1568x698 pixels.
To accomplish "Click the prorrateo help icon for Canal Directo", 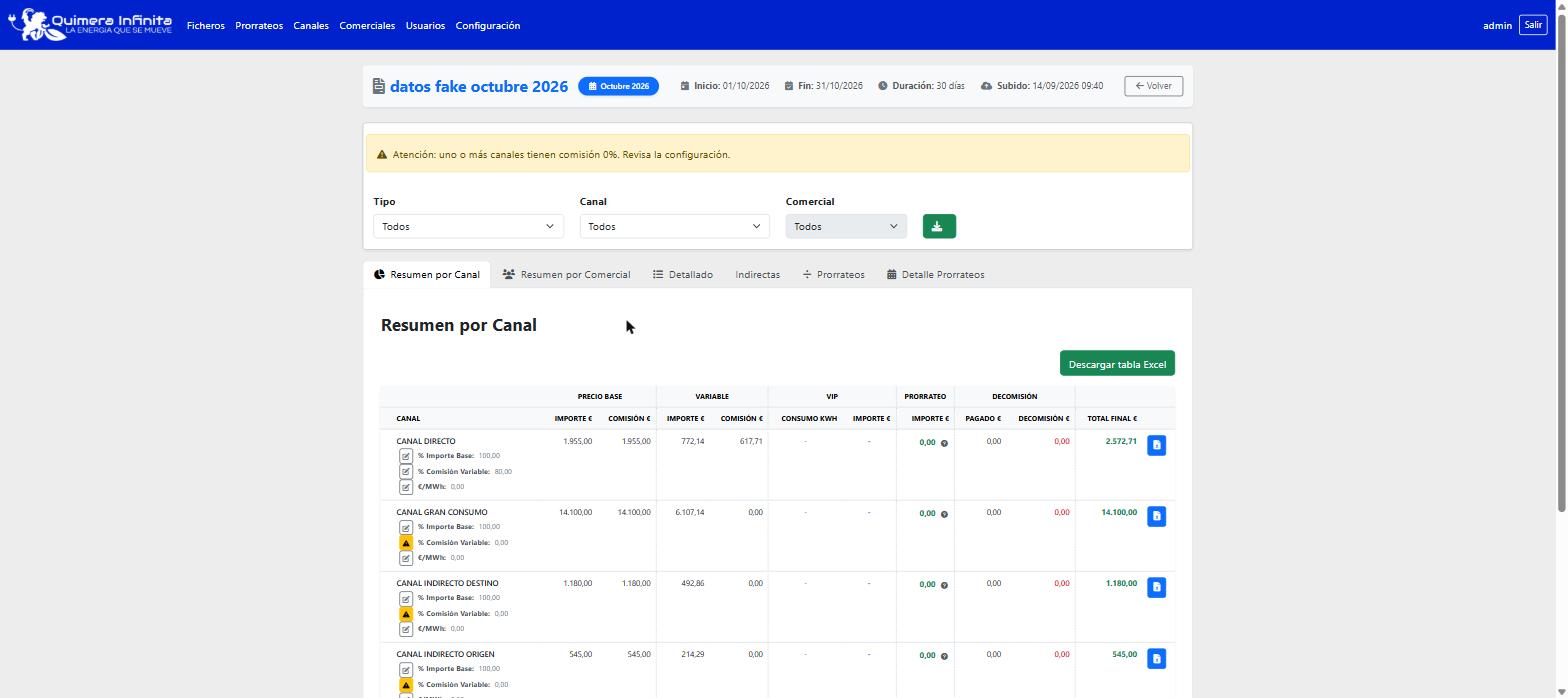I will coord(944,443).
